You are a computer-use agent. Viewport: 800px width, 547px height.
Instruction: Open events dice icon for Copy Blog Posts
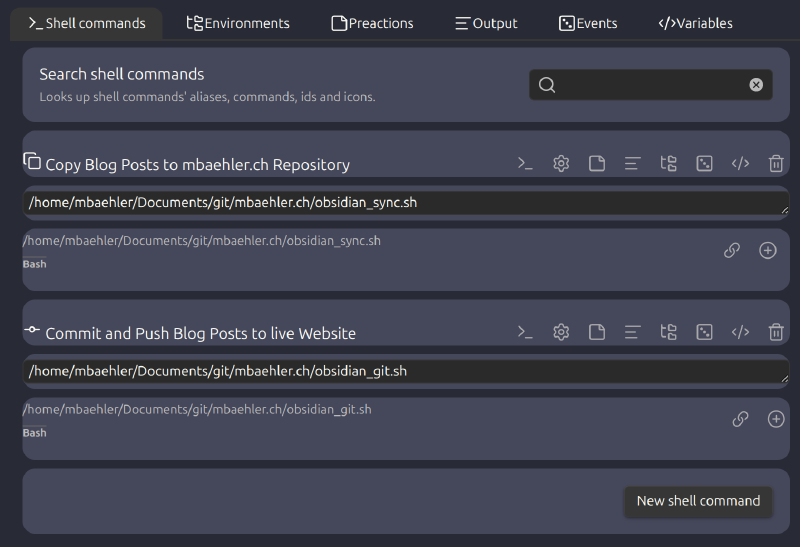click(704, 164)
